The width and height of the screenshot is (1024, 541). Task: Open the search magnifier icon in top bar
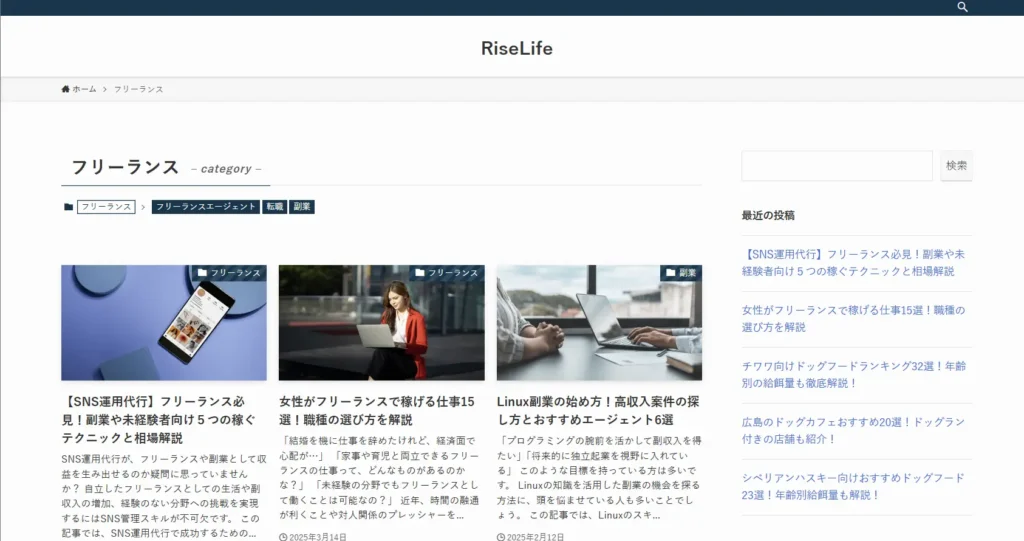coord(962,7)
